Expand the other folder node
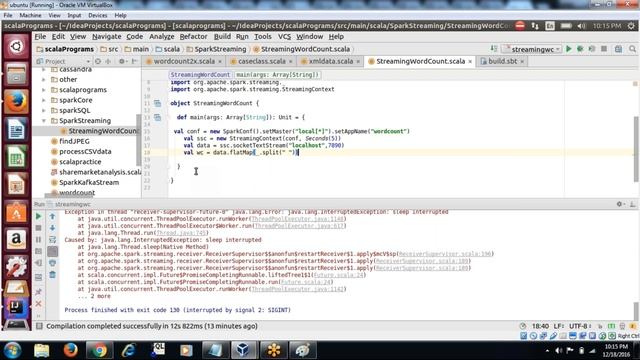Viewport: 640px width, 360px height. [x=44, y=80]
